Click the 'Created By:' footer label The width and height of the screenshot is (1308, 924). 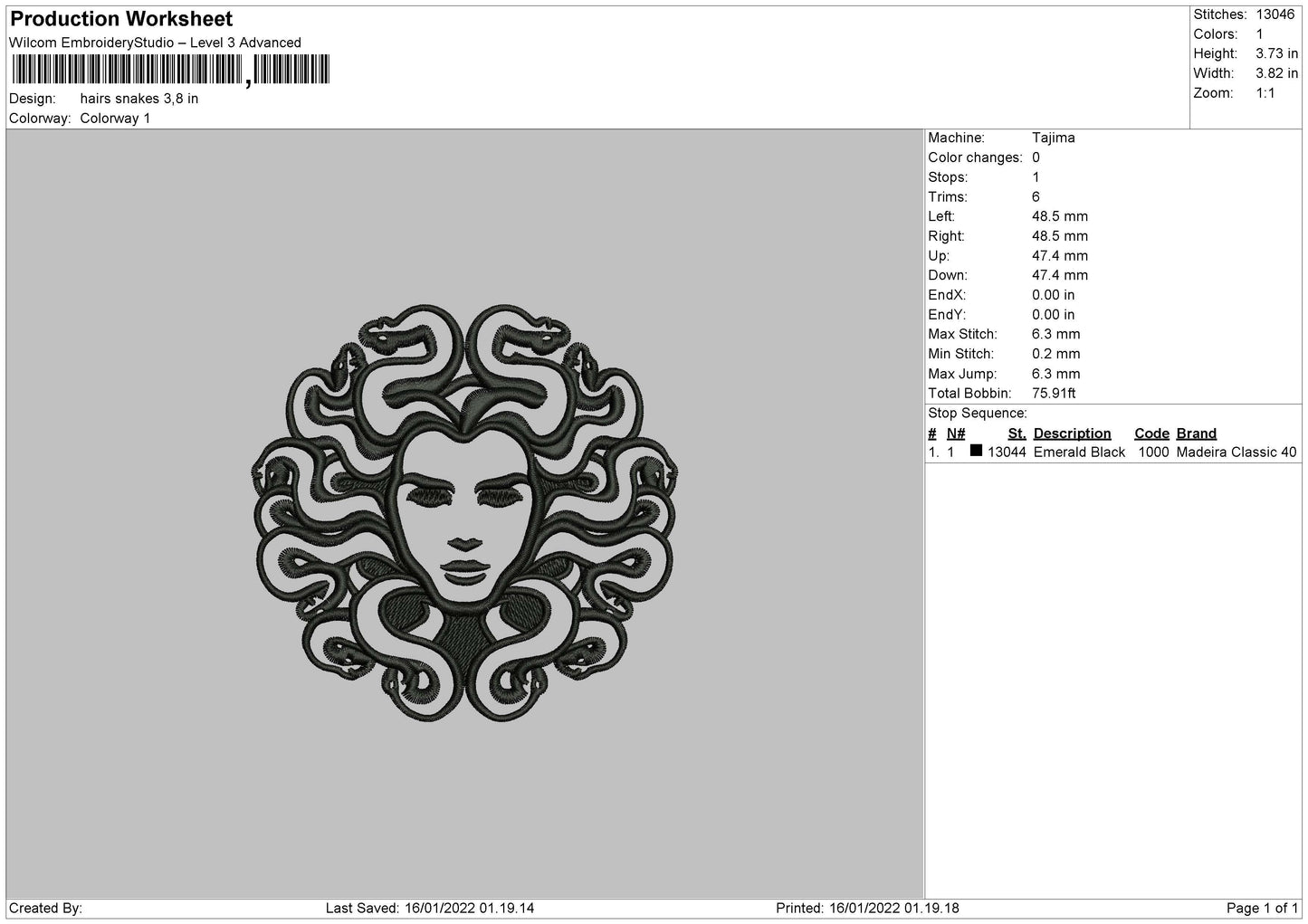coord(46,909)
